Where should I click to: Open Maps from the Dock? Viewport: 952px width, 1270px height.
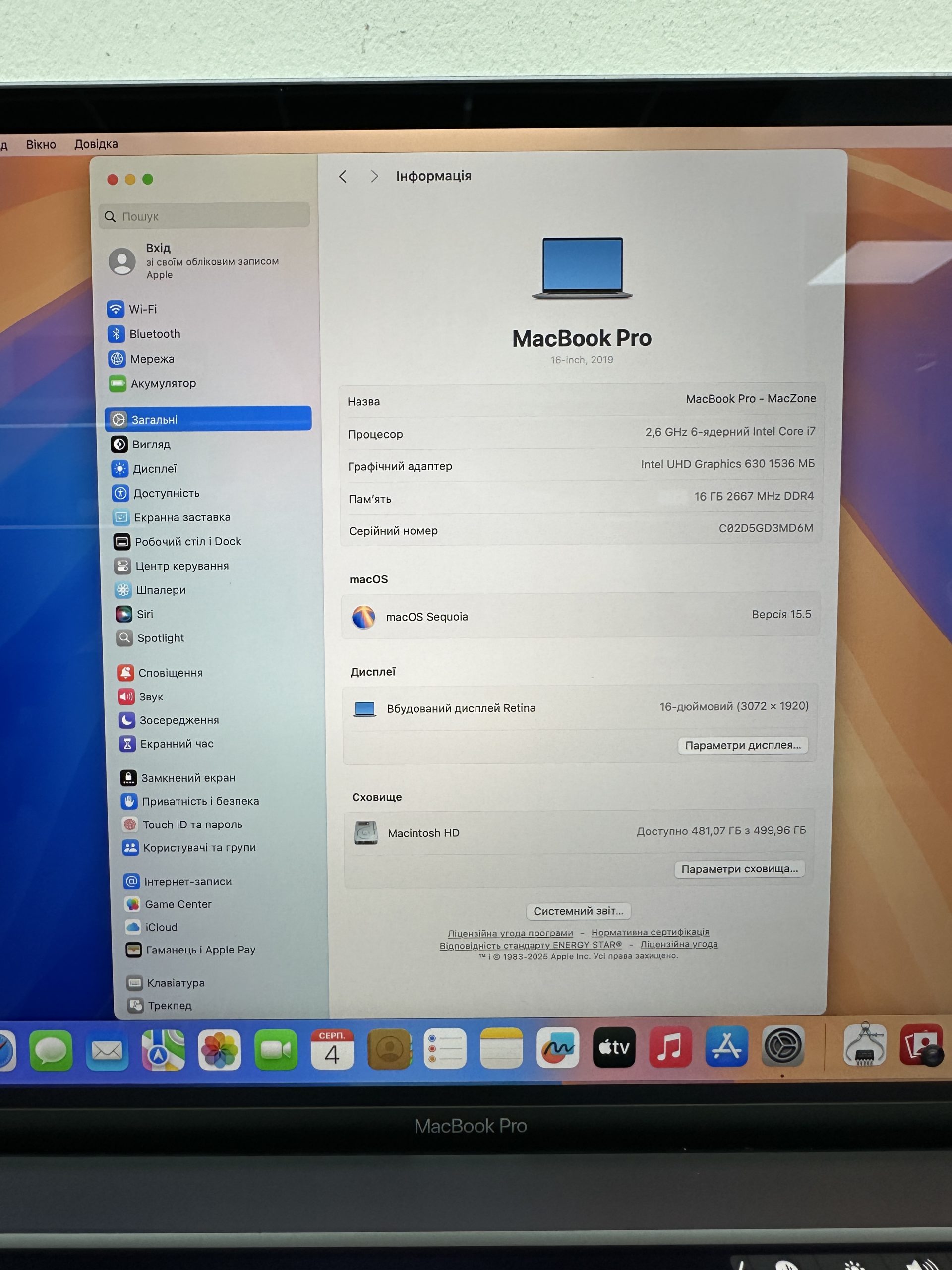(164, 1050)
